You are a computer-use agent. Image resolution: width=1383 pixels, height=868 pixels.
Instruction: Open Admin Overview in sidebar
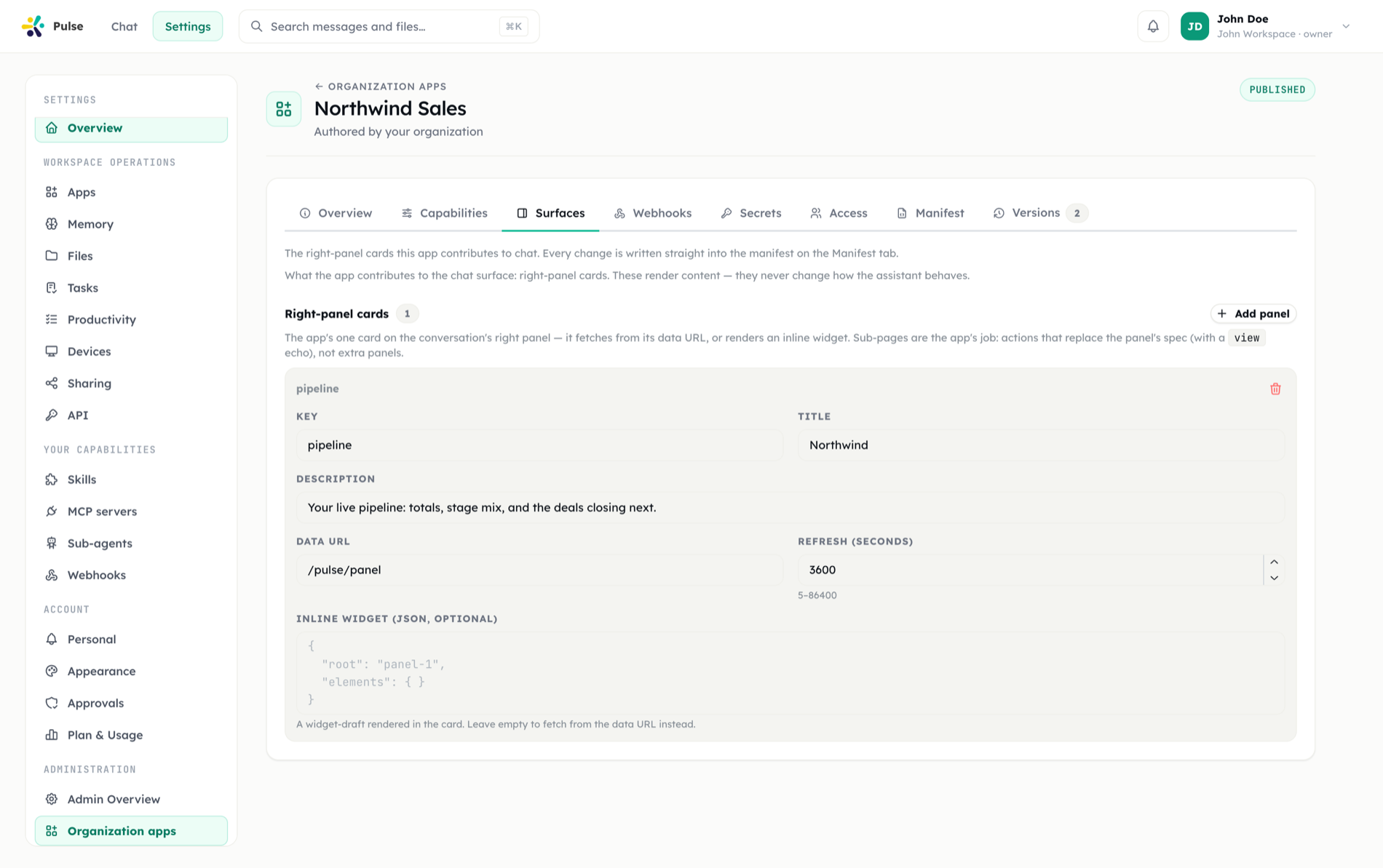[x=131, y=799]
